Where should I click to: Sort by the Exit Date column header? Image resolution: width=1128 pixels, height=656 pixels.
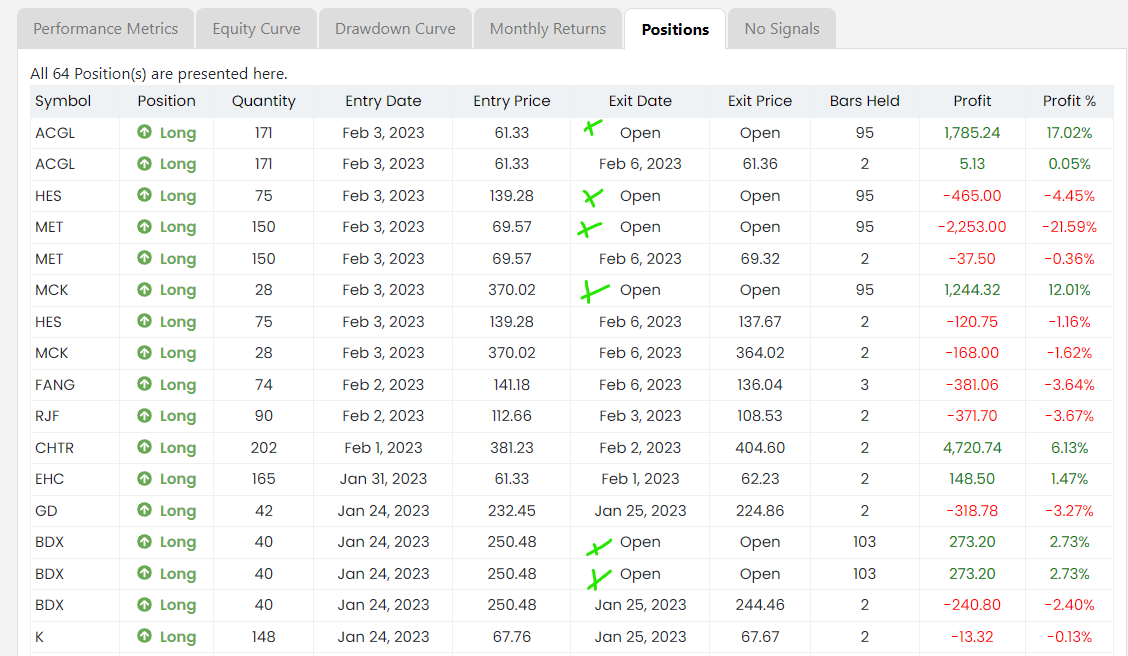pos(640,101)
